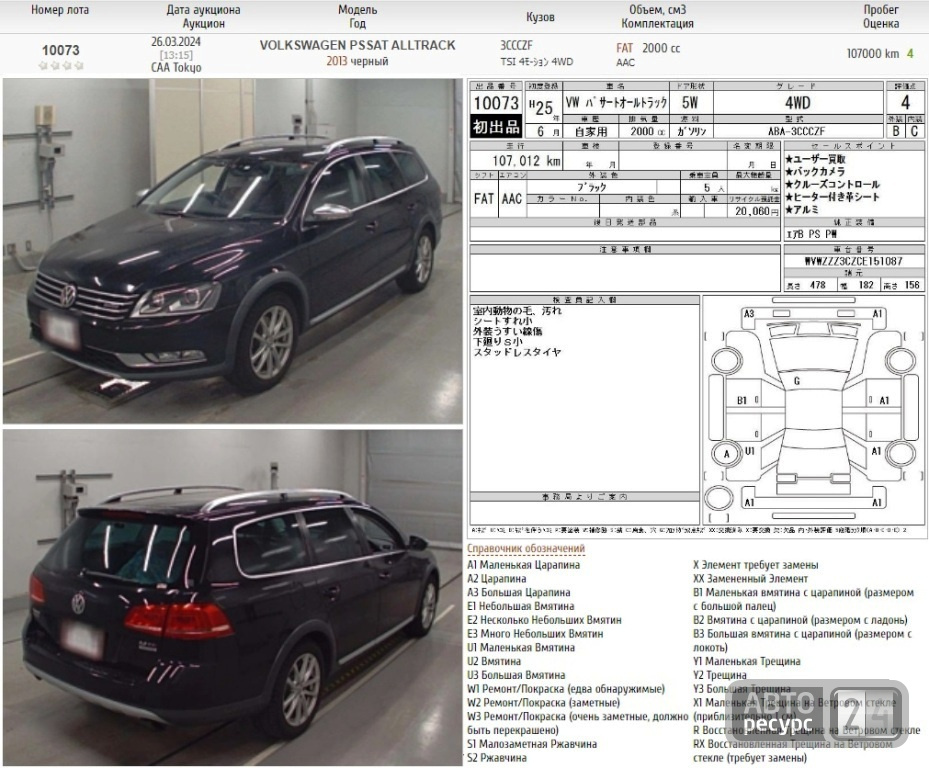The width and height of the screenshot is (929, 768).
Task: Click A3 mark on damage diagram
Action: tap(749, 314)
